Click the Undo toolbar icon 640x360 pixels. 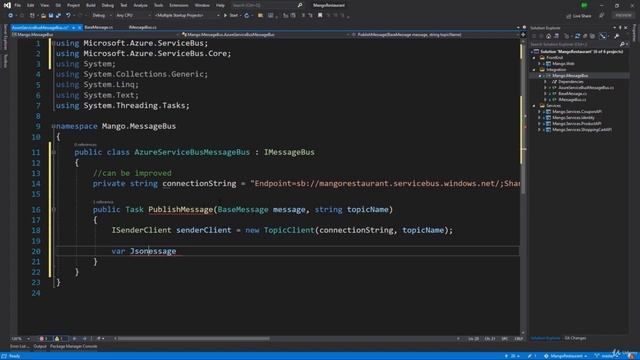[x=68, y=16]
